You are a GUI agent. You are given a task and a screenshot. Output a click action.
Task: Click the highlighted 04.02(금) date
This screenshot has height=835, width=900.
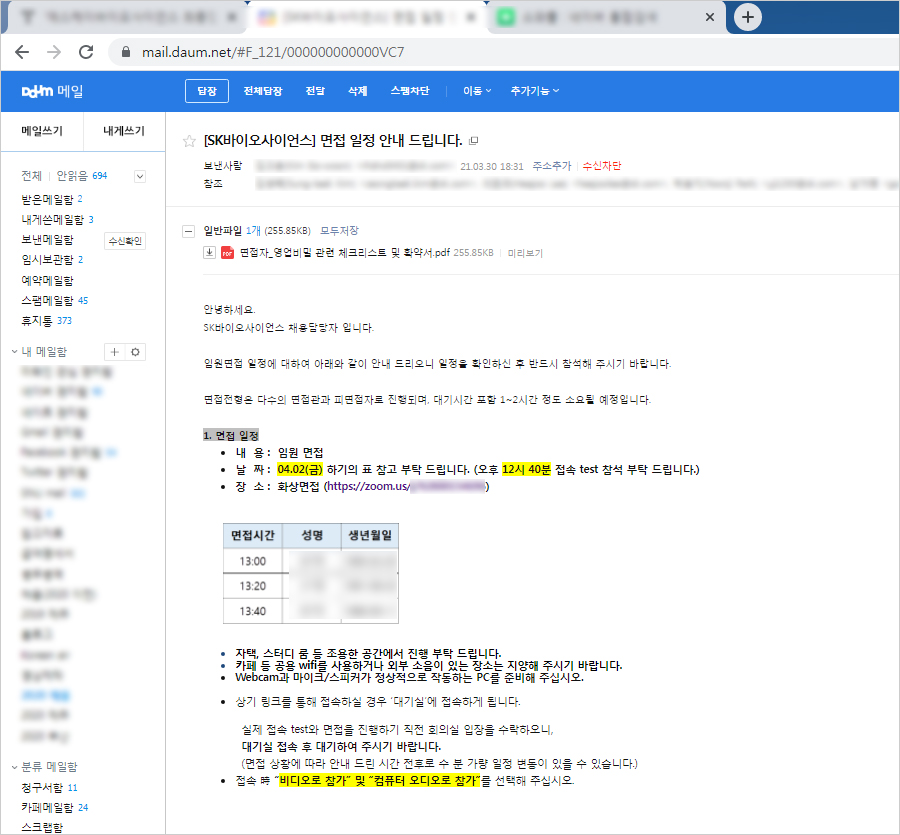pos(300,469)
